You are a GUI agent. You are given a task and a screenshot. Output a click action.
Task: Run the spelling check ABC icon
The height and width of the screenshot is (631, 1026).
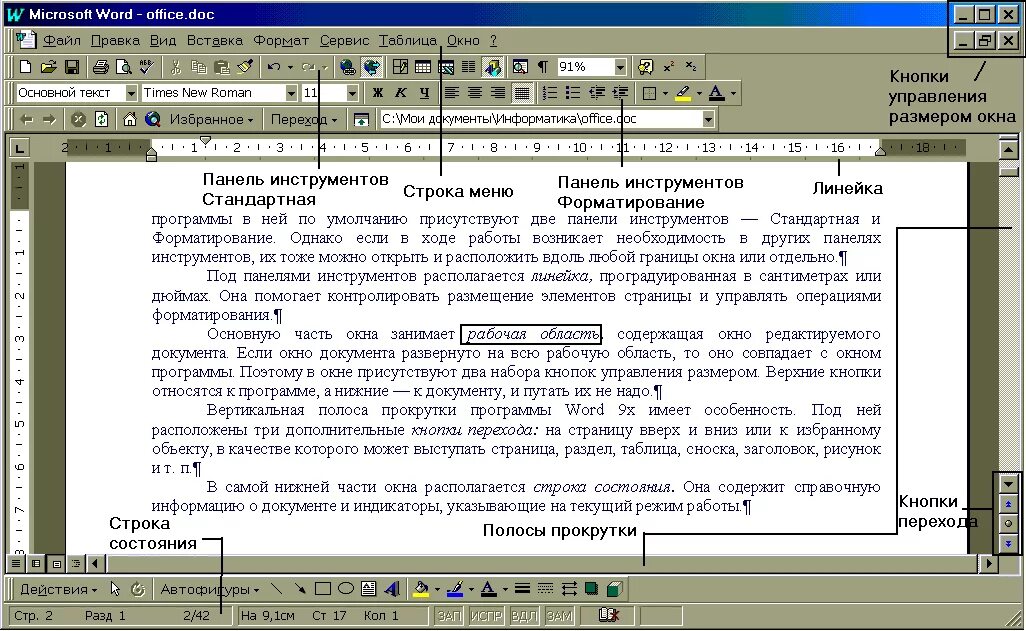tap(146, 67)
